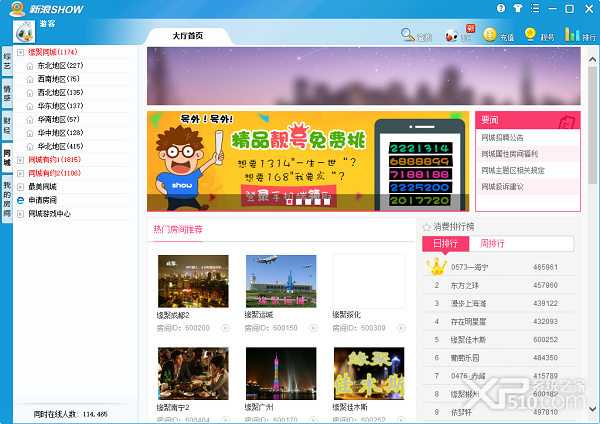Click 葡萄乐园 in the ranking list
Viewport: 600px width, 424px height.
point(465,358)
